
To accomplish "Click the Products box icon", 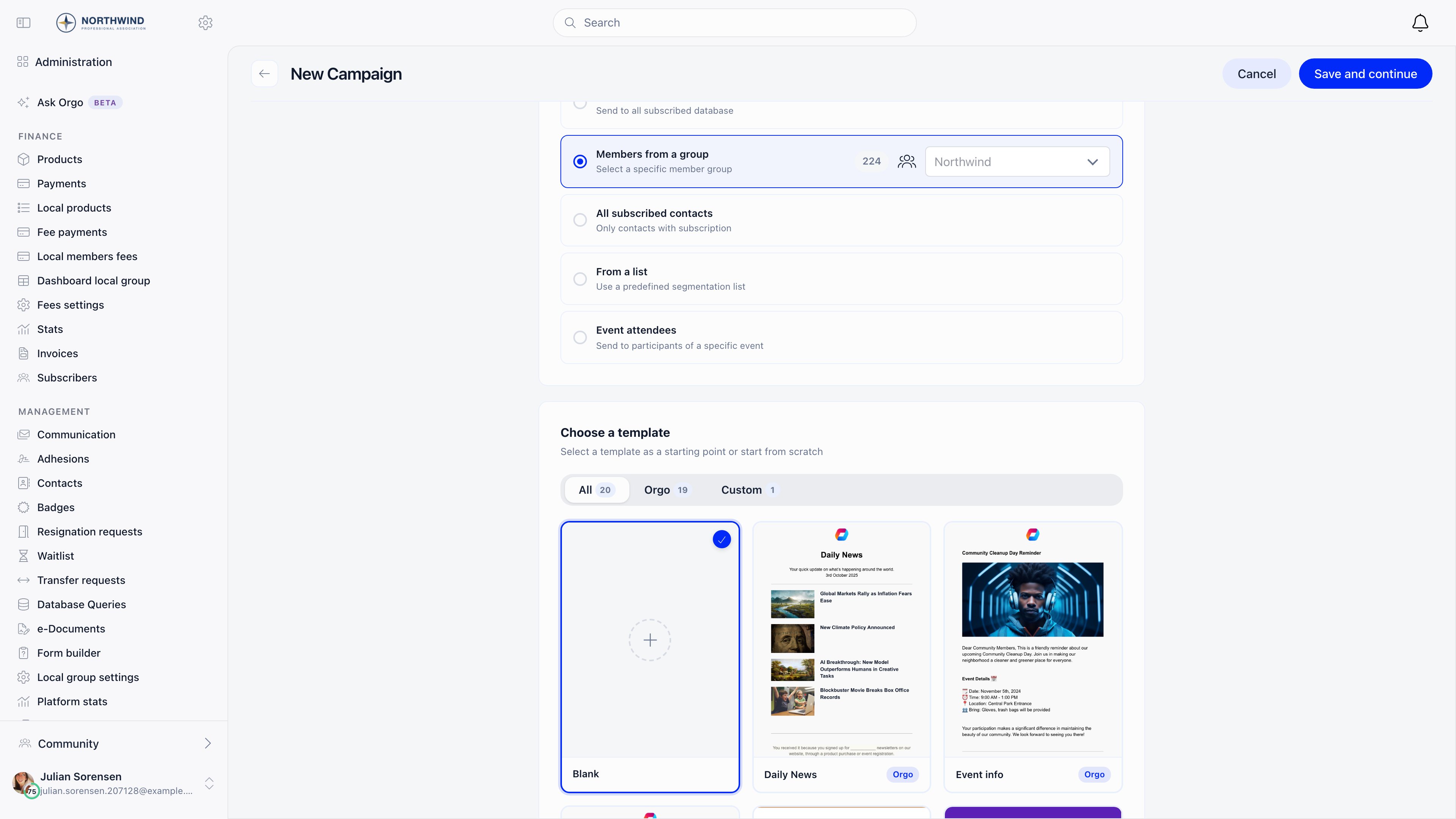I will pos(23,159).
